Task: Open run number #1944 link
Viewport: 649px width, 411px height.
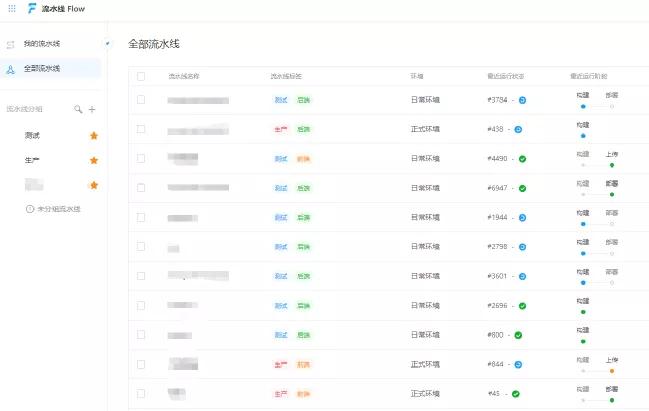Action: pos(497,217)
